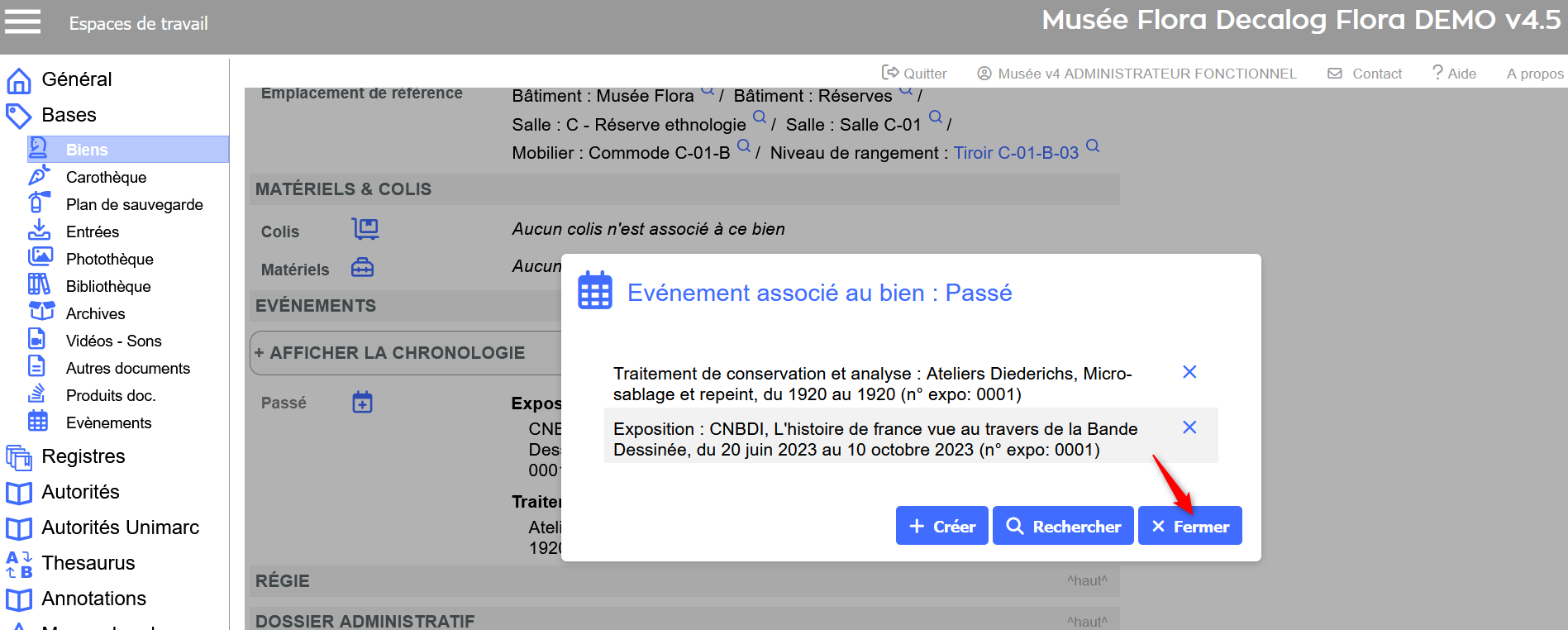Click Quitter to log out
1568x630 pixels.
(x=914, y=74)
